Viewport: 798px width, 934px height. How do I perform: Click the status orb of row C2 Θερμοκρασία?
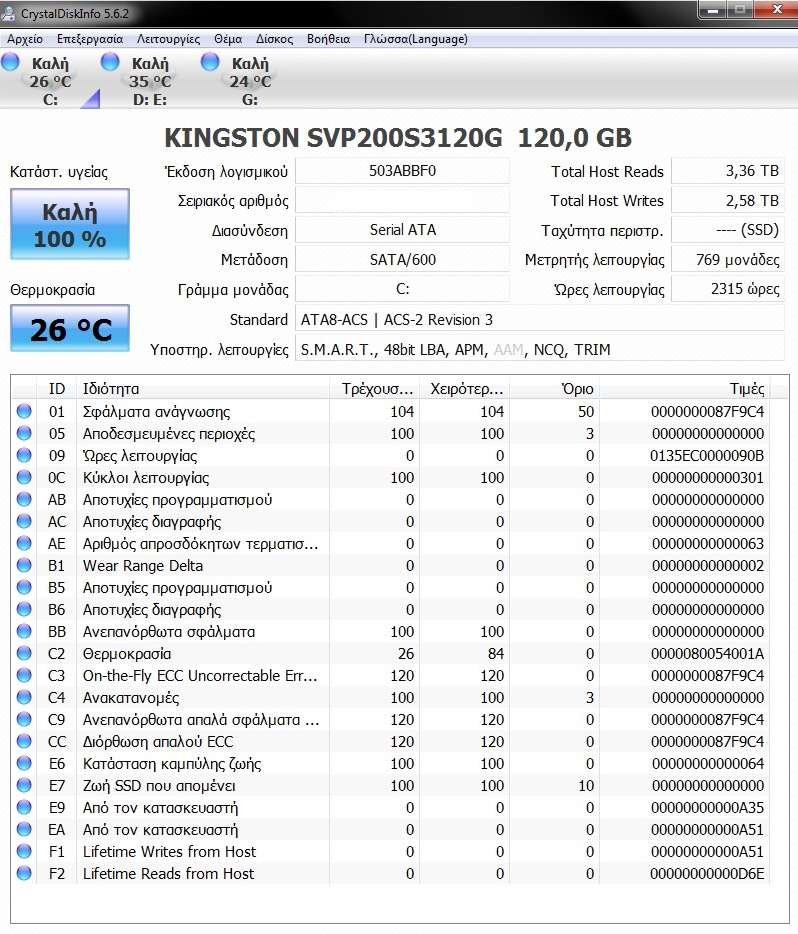[24, 653]
